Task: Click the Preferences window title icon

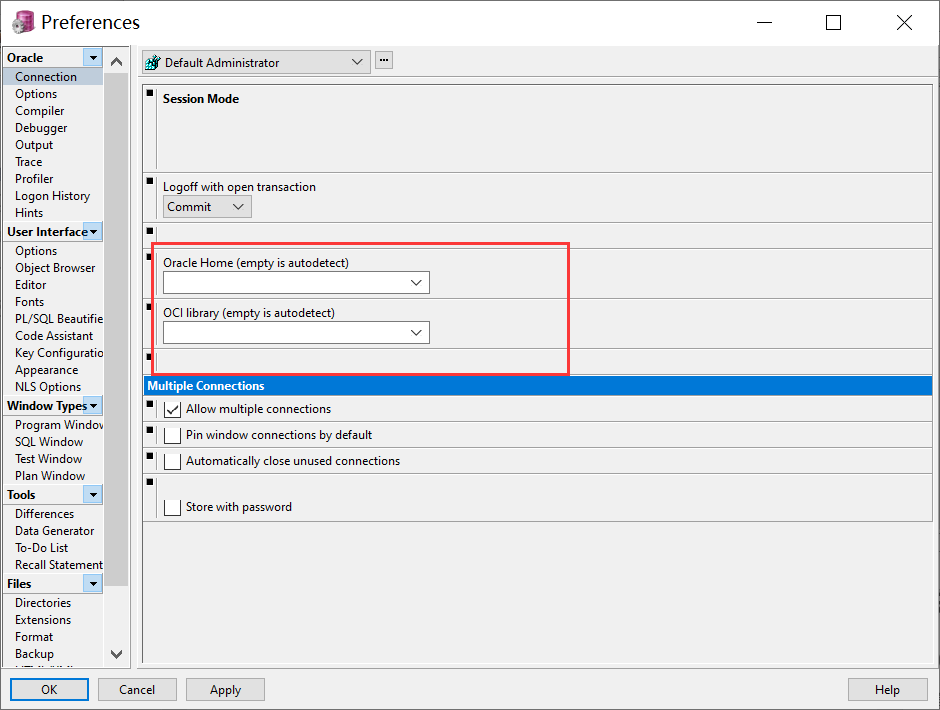Action: pos(23,22)
